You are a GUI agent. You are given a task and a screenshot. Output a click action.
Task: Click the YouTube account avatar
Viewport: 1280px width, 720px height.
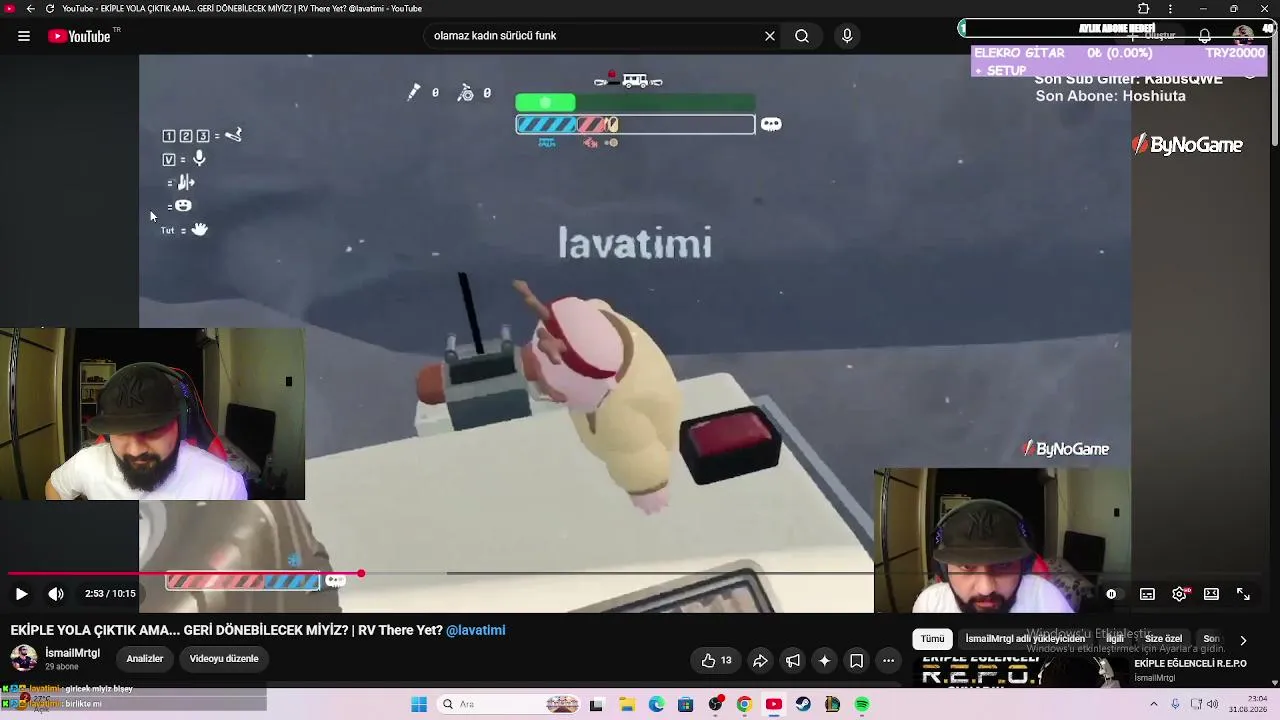(x=1243, y=36)
